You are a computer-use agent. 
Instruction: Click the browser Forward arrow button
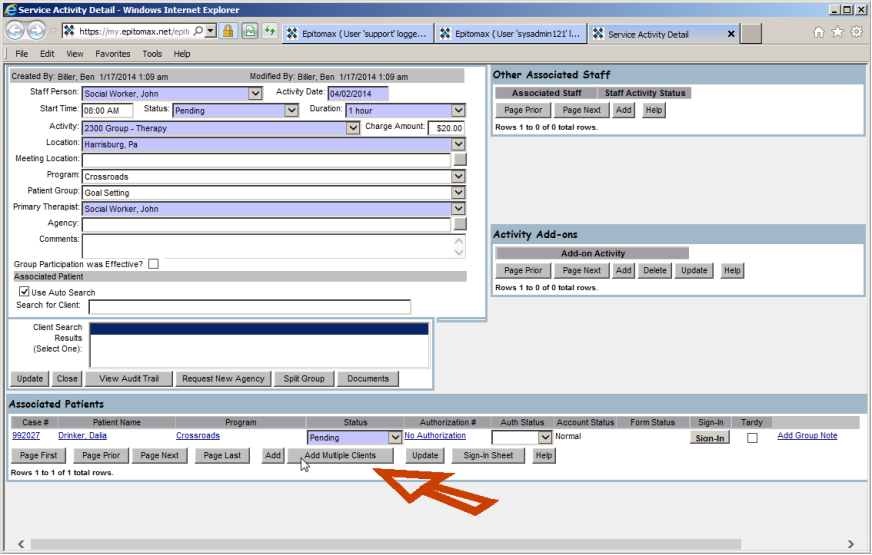click(38, 32)
